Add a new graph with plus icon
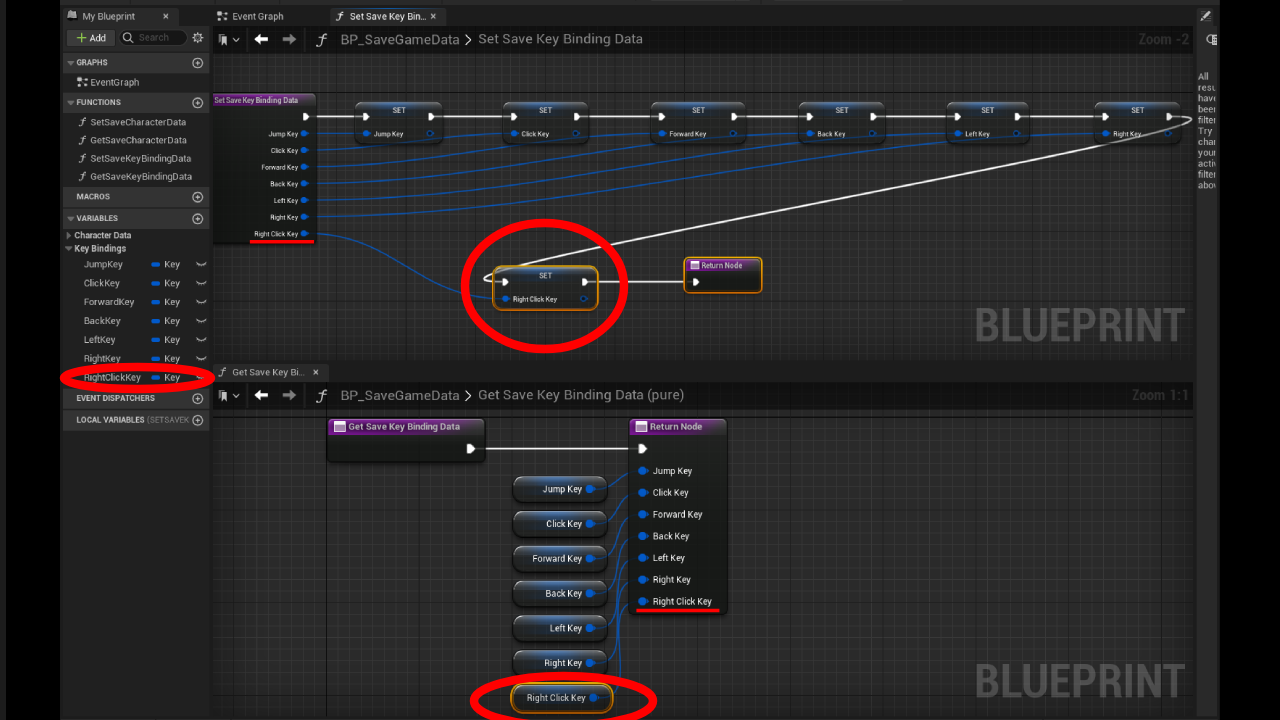 click(x=198, y=63)
